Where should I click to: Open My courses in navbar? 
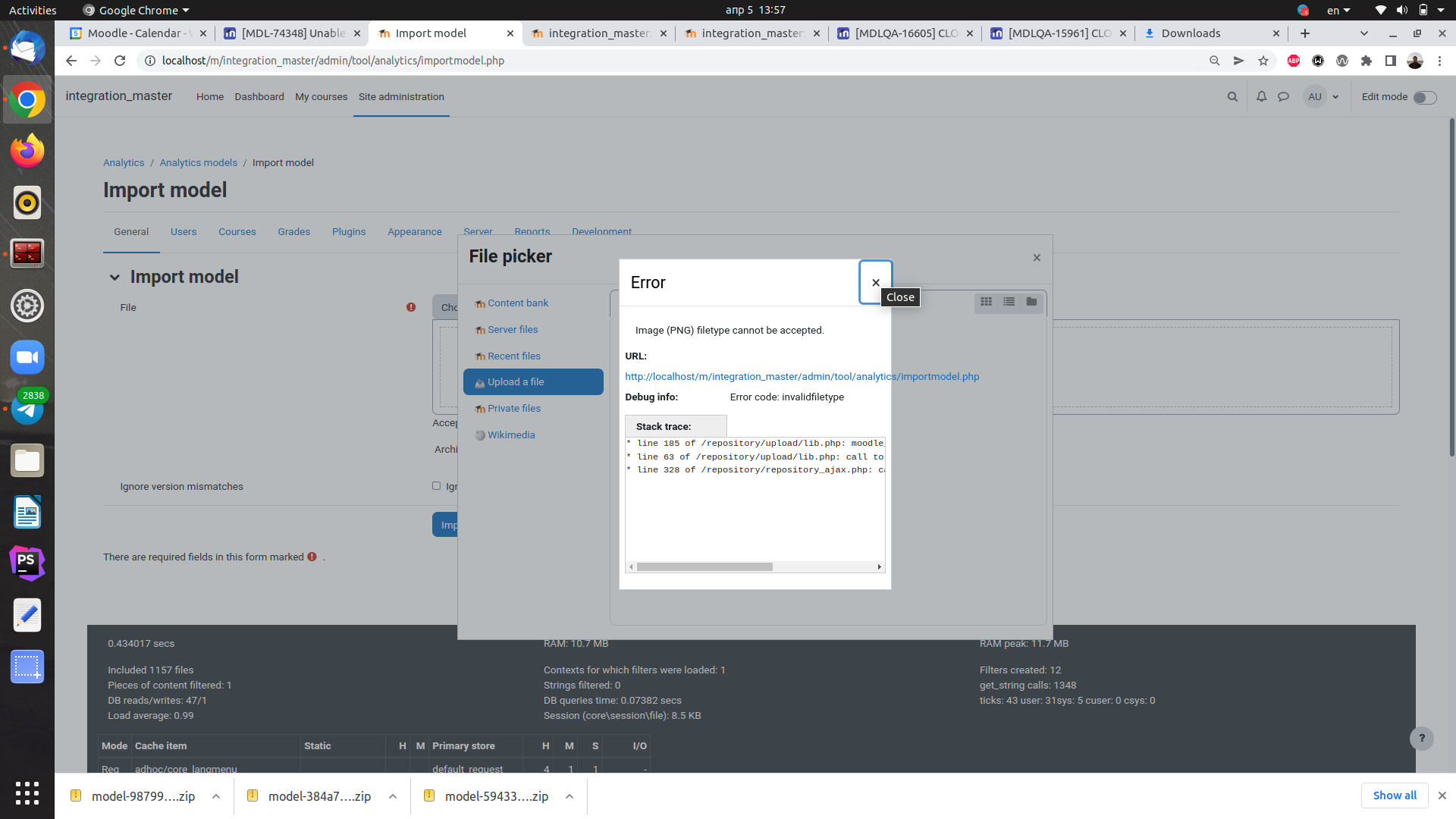[x=321, y=97]
